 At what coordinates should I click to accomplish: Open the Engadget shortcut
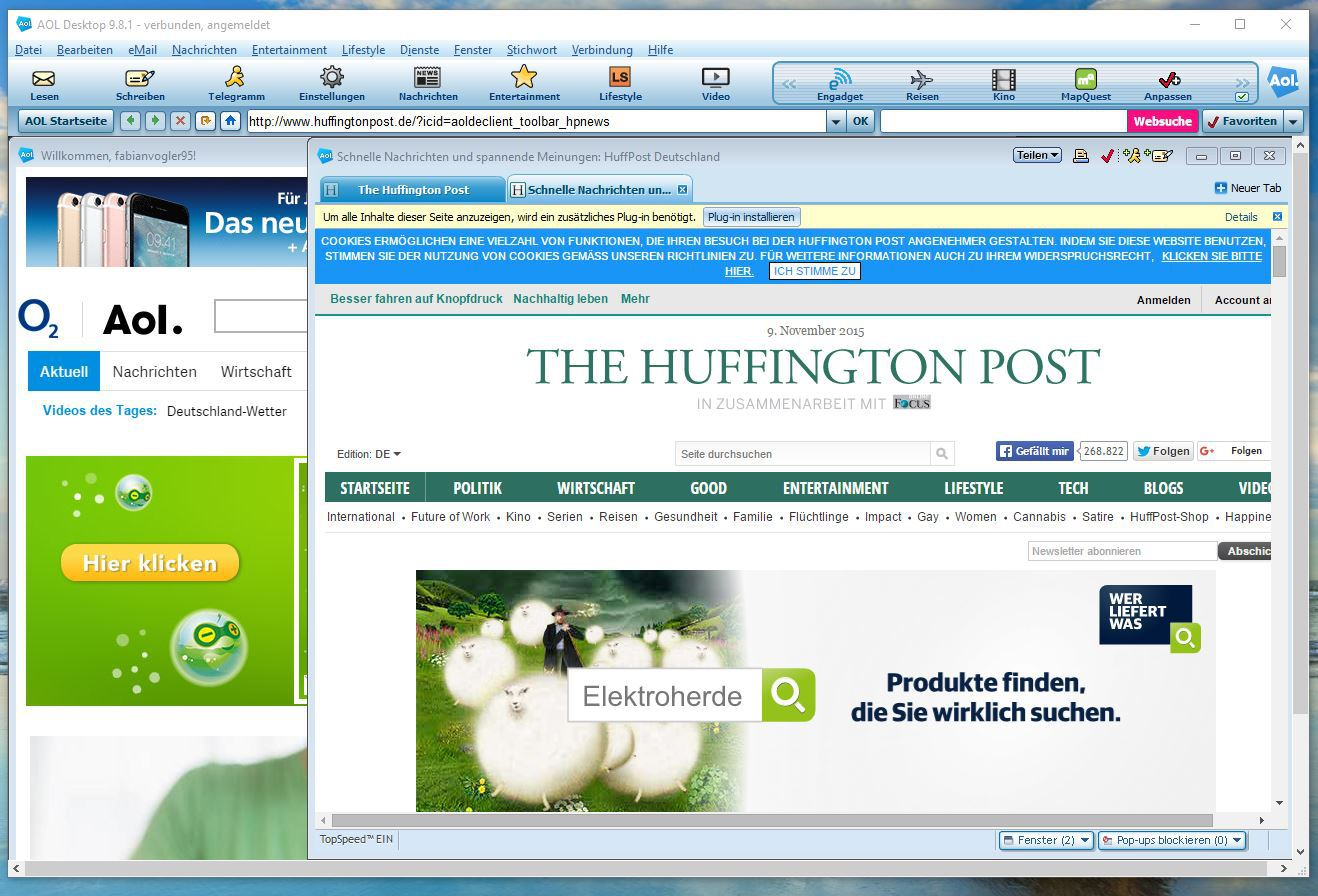[840, 85]
